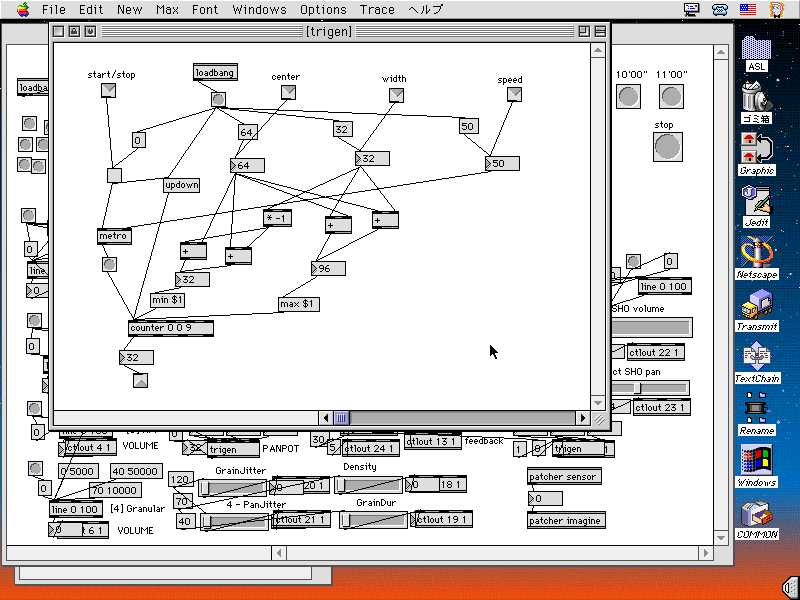
Task: Collapse the trigen window with windowshade box
Action: tap(599, 31)
